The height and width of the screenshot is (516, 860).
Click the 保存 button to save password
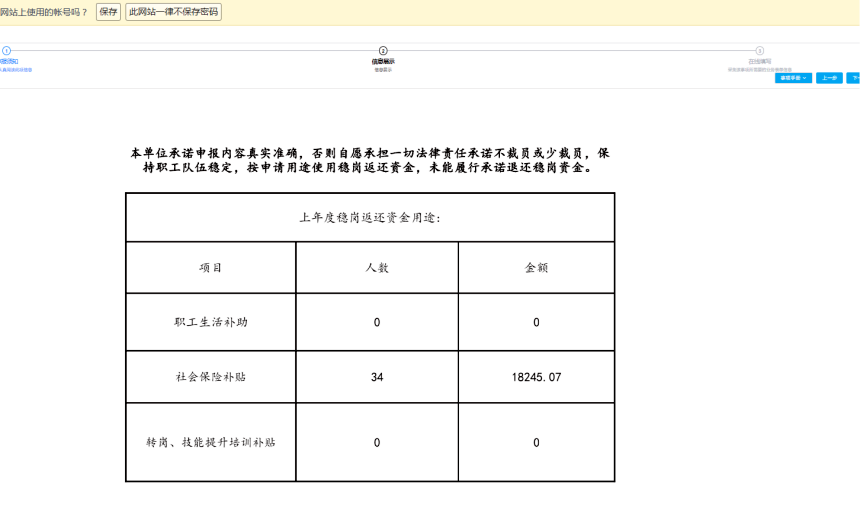pyautogui.click(x=108, y=12)
